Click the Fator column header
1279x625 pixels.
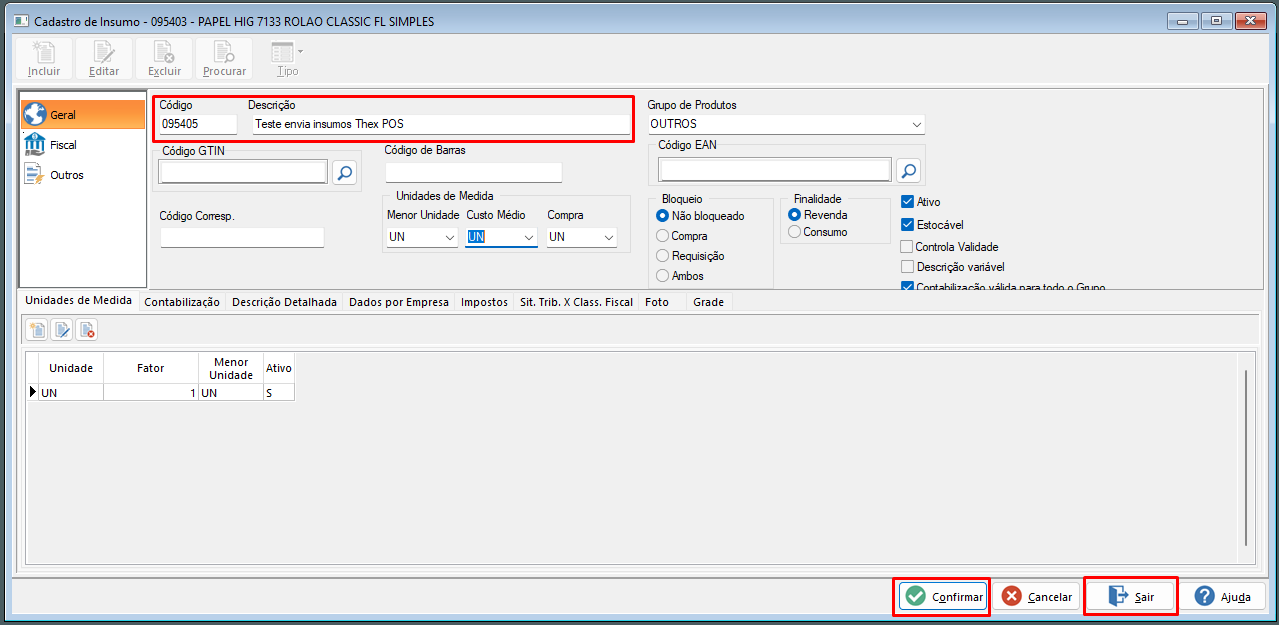[151, 368]
